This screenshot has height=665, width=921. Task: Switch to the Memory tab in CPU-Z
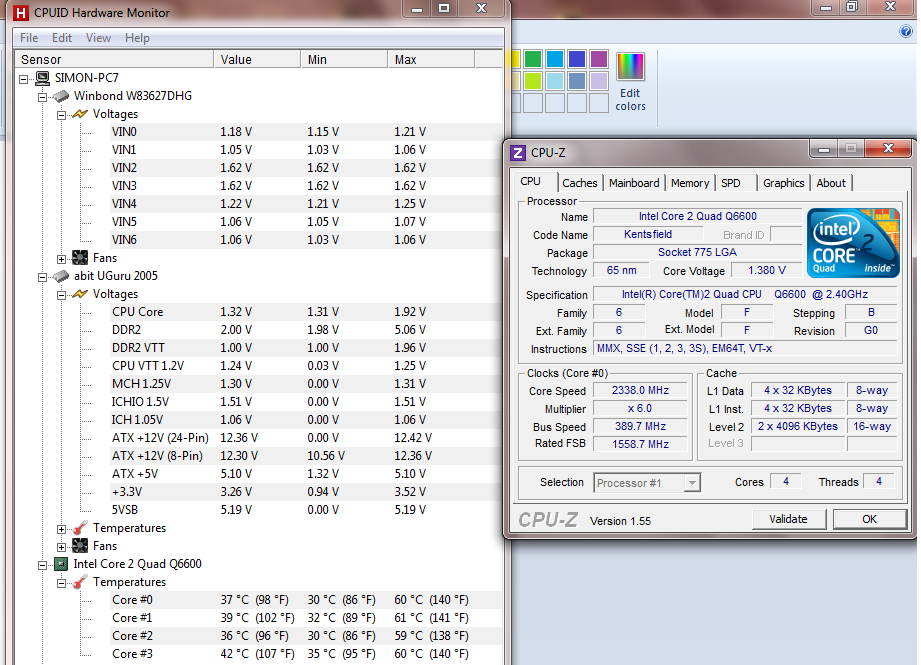point(690,183)
